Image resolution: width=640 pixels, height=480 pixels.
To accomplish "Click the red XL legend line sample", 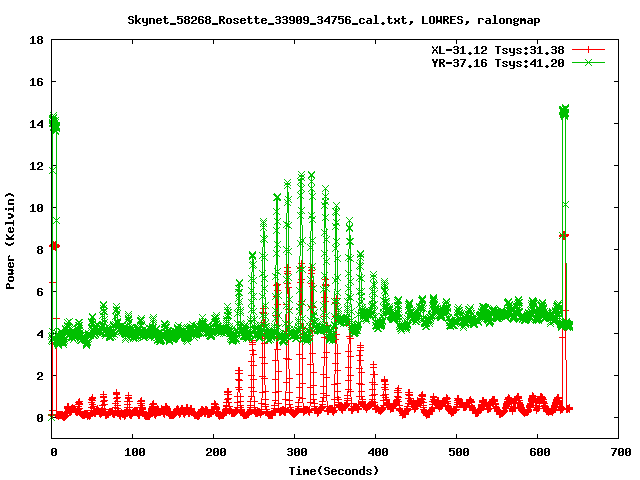I will tap(588, 50).
